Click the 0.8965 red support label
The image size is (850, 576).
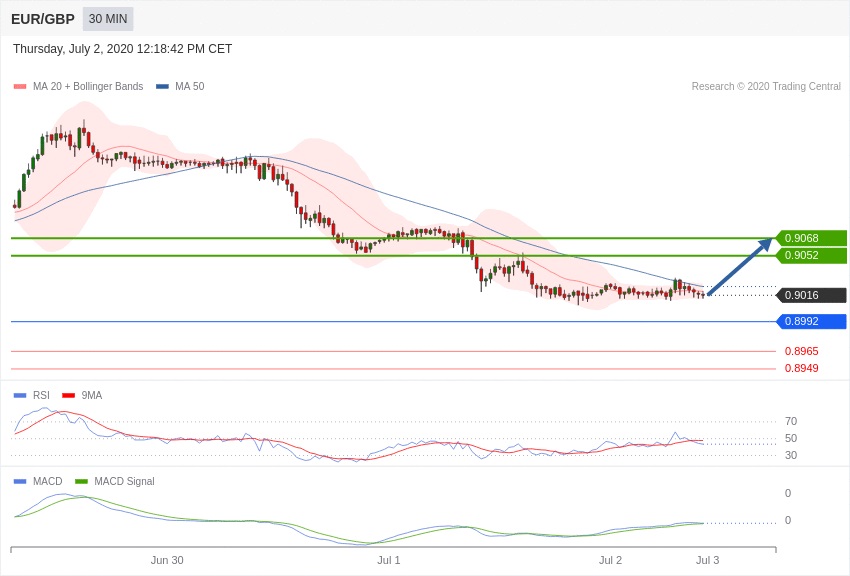[x=801, y=351]
